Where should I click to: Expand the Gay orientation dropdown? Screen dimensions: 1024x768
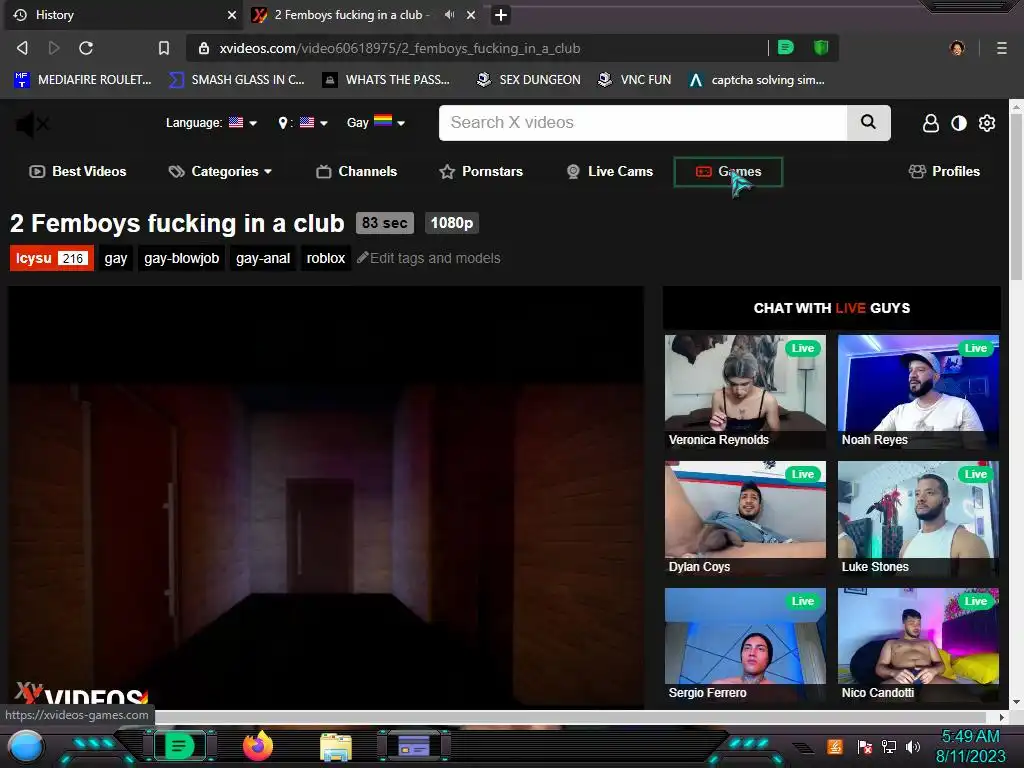(376, 122)
